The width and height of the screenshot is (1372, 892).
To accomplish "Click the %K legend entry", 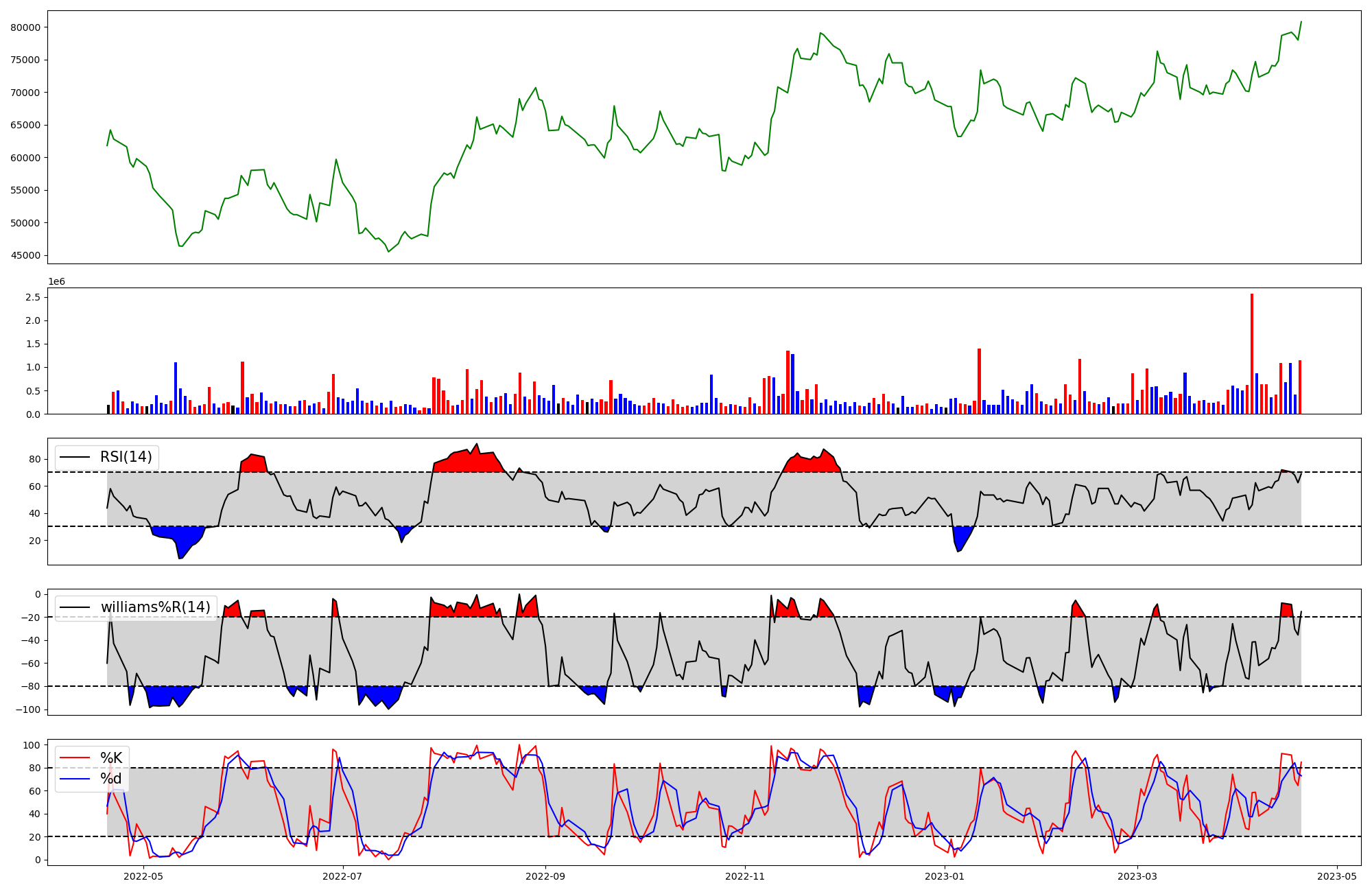I will [111, 758].
